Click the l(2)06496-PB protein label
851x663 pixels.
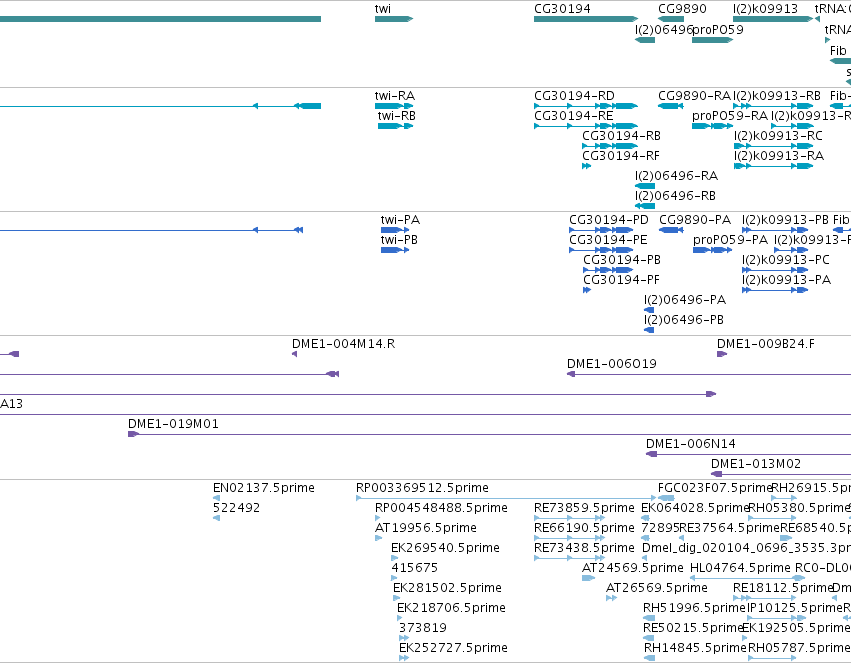tap(684, 320)
